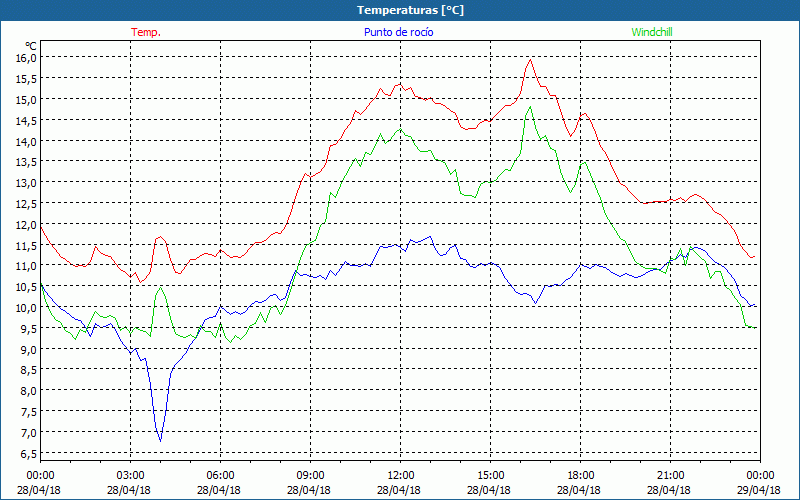Click the 'Temperaturas [°C]' chart title
The height and width of the screenshot is (500, 800).
[410, 10]
